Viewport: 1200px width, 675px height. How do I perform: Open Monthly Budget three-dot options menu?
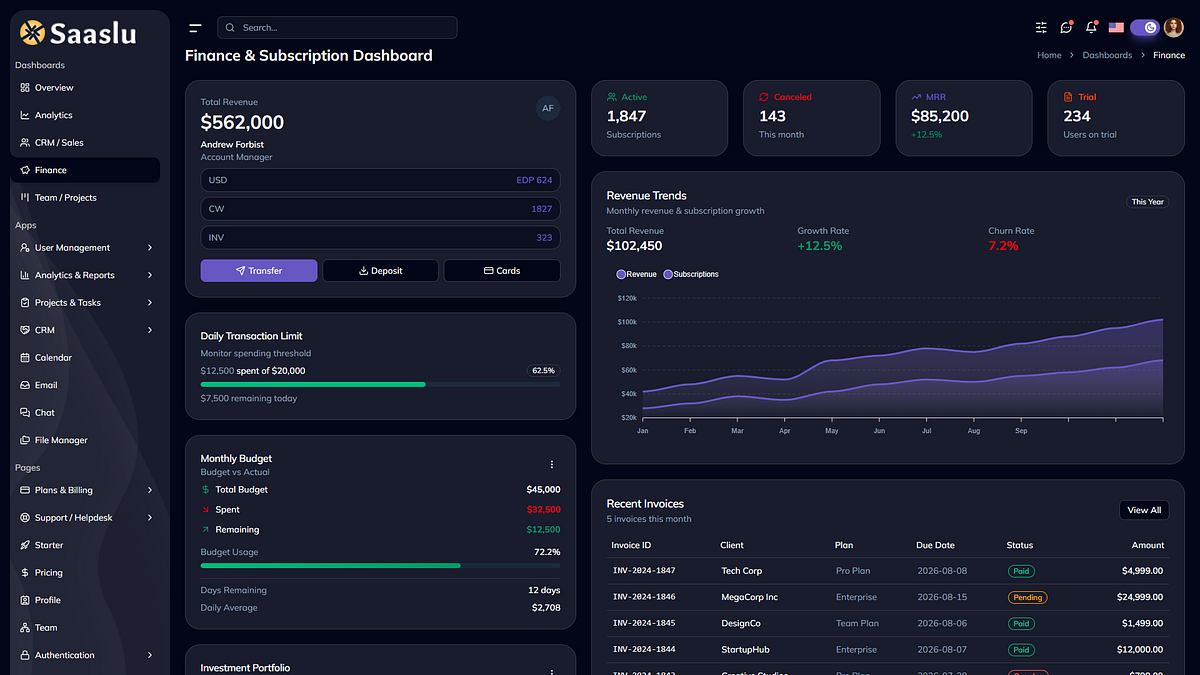(551, 464)
